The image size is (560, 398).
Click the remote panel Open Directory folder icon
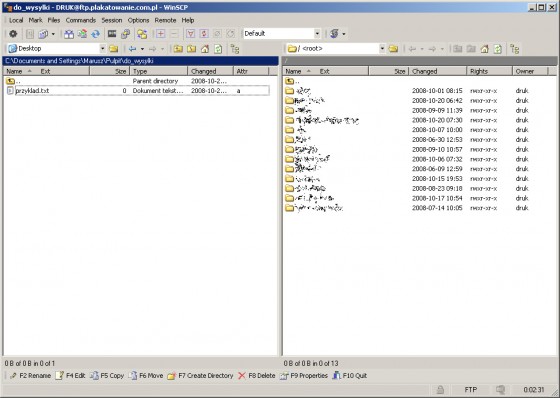point(393,49)
